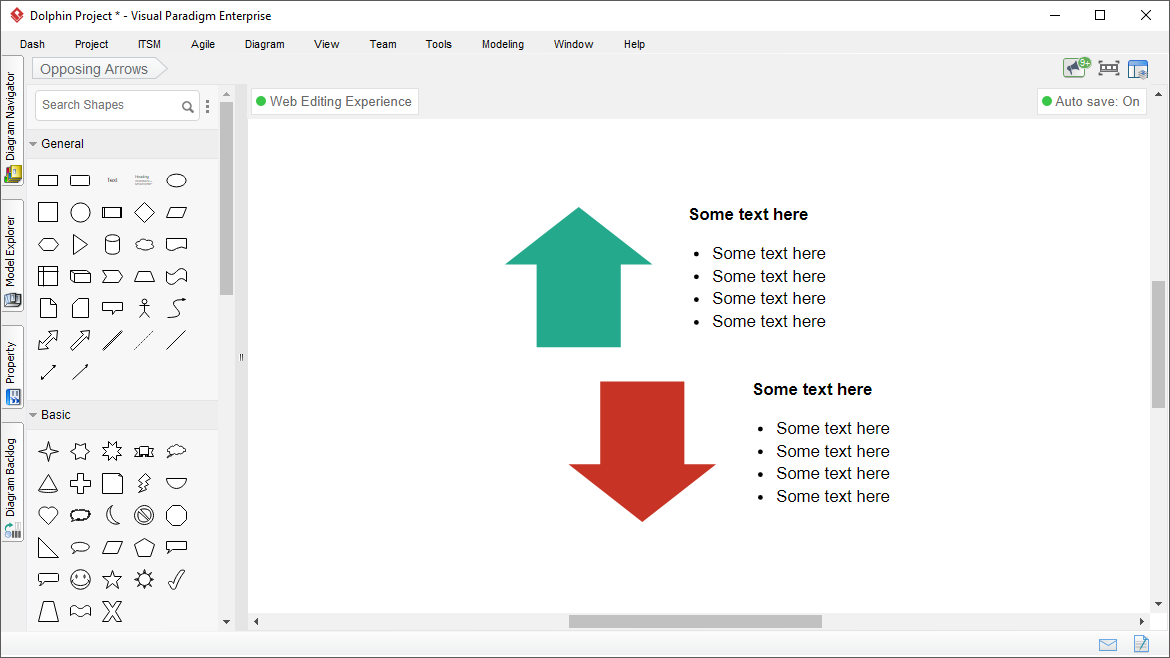Pick the Rectangle shape in the General palette
The width and height of the screenshot is (1170, 658).
click(x=48, y=181)
